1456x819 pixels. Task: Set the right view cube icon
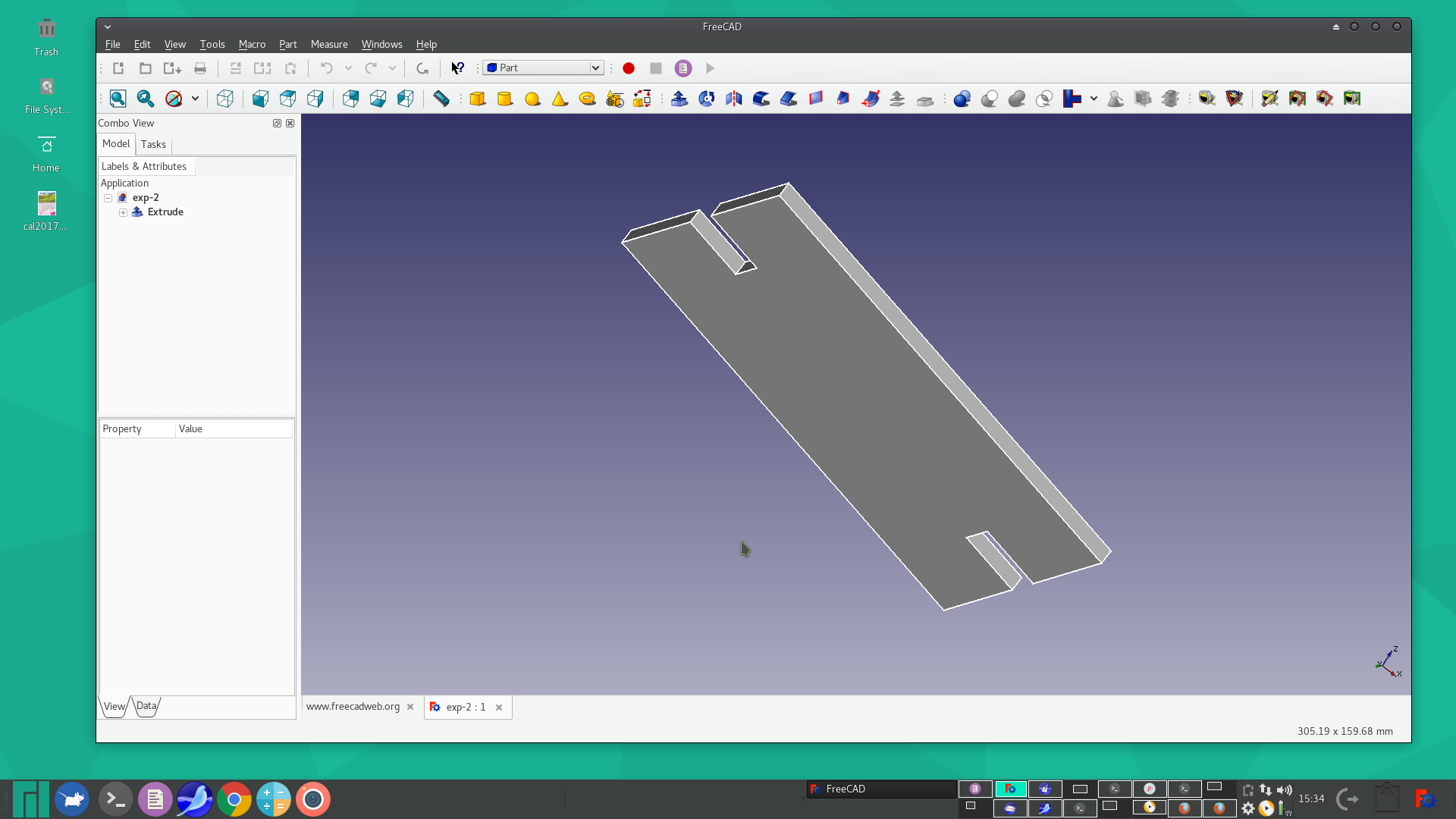[315, 99]
